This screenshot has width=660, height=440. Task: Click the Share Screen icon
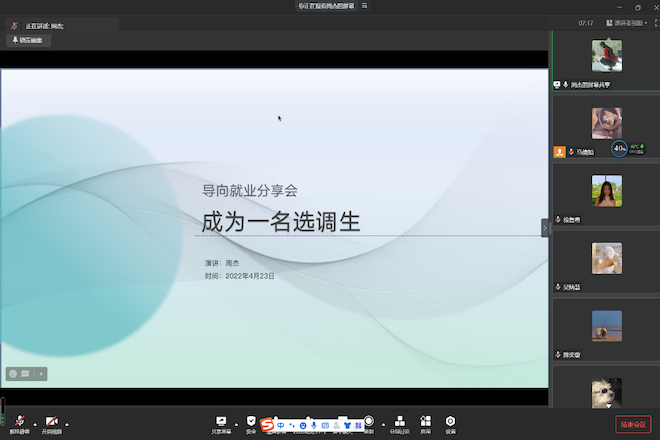220,423
